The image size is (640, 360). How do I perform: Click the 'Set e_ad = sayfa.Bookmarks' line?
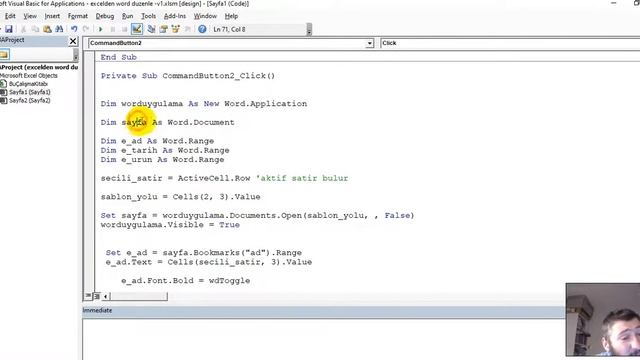tap(204, 253)
